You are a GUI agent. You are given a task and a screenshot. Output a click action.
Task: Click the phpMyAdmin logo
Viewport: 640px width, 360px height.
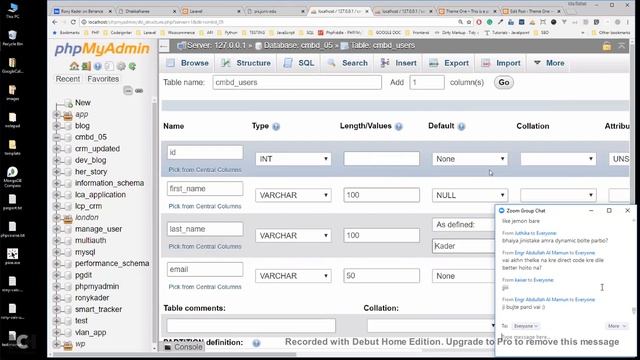click(x=102, y=49)
